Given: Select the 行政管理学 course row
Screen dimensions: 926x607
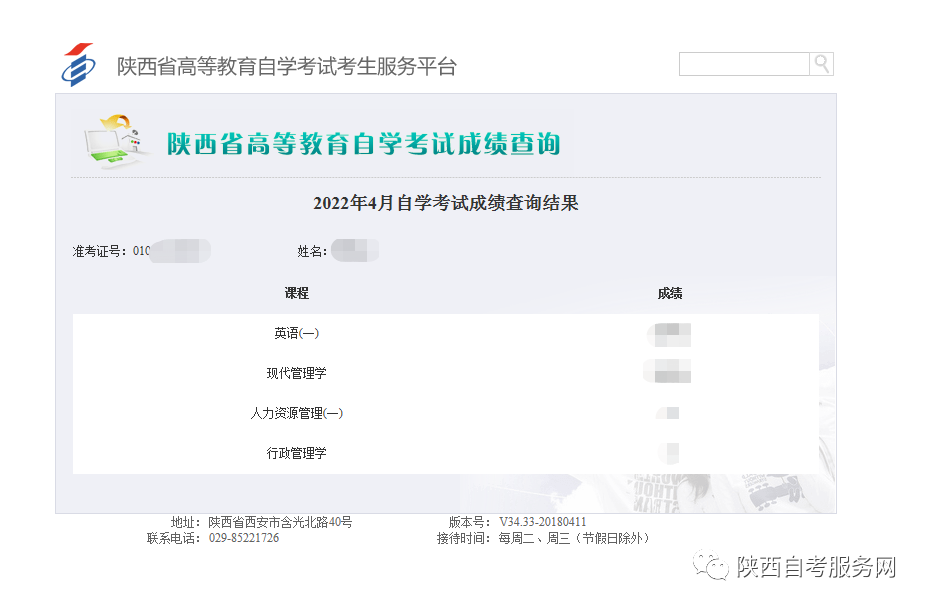Looking at the screenshot, I should pyautogui.click(x=446, y=453).
